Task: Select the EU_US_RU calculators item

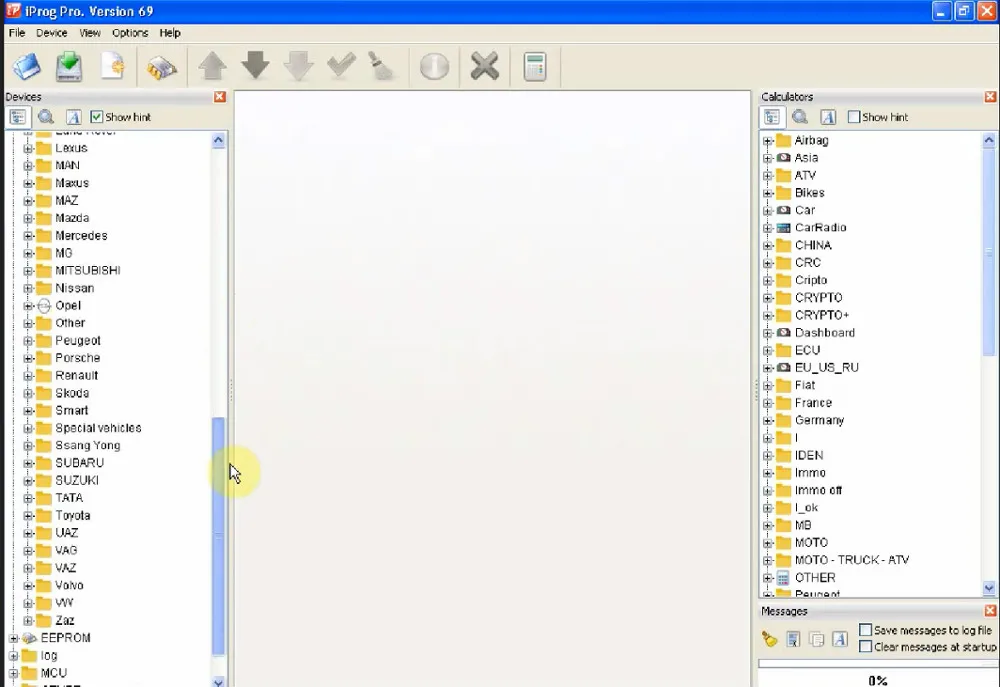Action: coord(827,367)
